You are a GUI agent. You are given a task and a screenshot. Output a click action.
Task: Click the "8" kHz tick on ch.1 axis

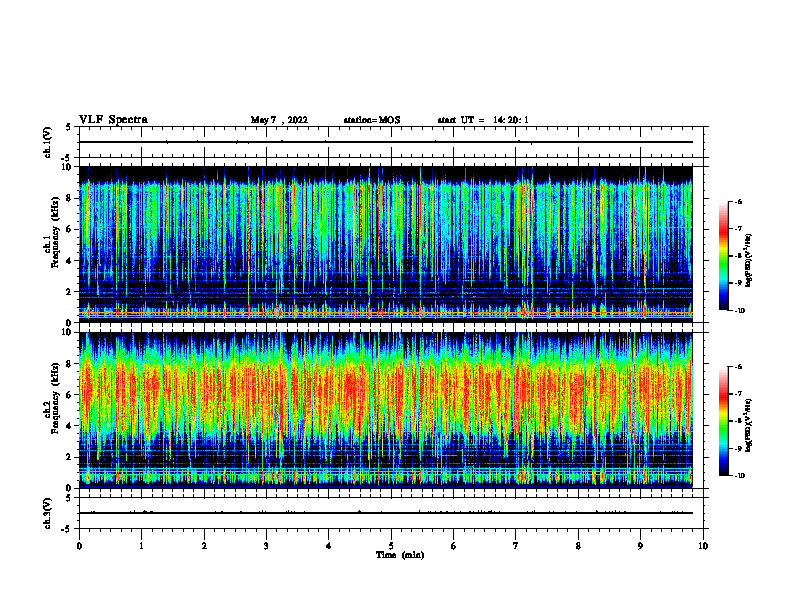point(70,198)
